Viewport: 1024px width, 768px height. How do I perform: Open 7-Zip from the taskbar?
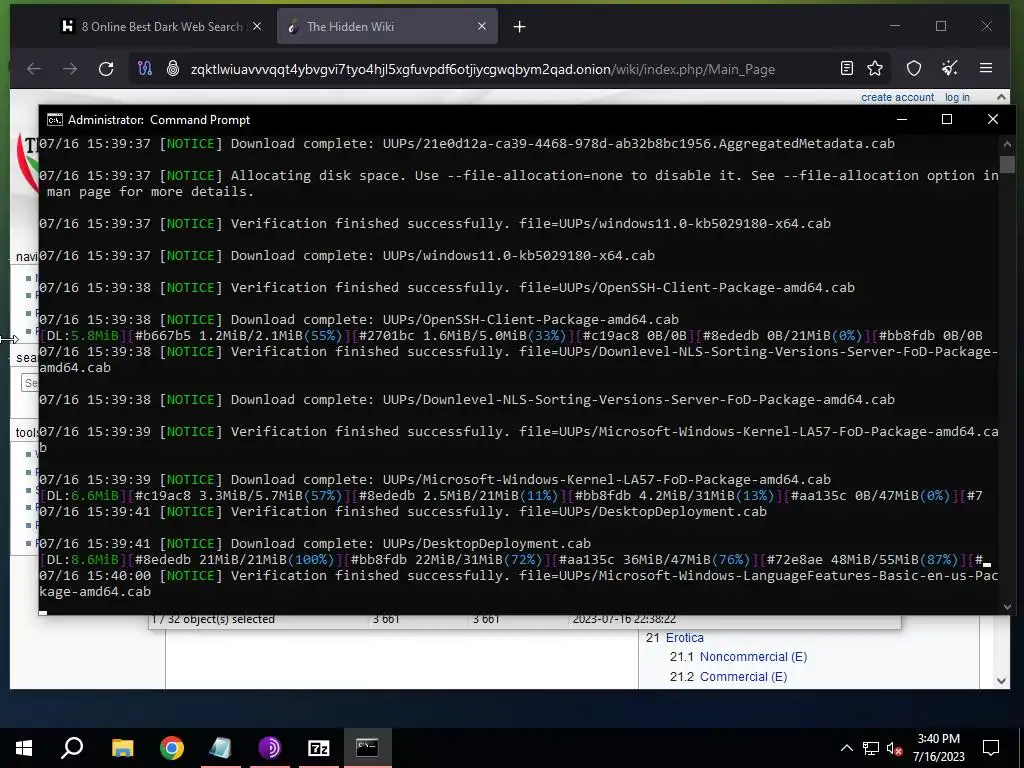point(318,748)
